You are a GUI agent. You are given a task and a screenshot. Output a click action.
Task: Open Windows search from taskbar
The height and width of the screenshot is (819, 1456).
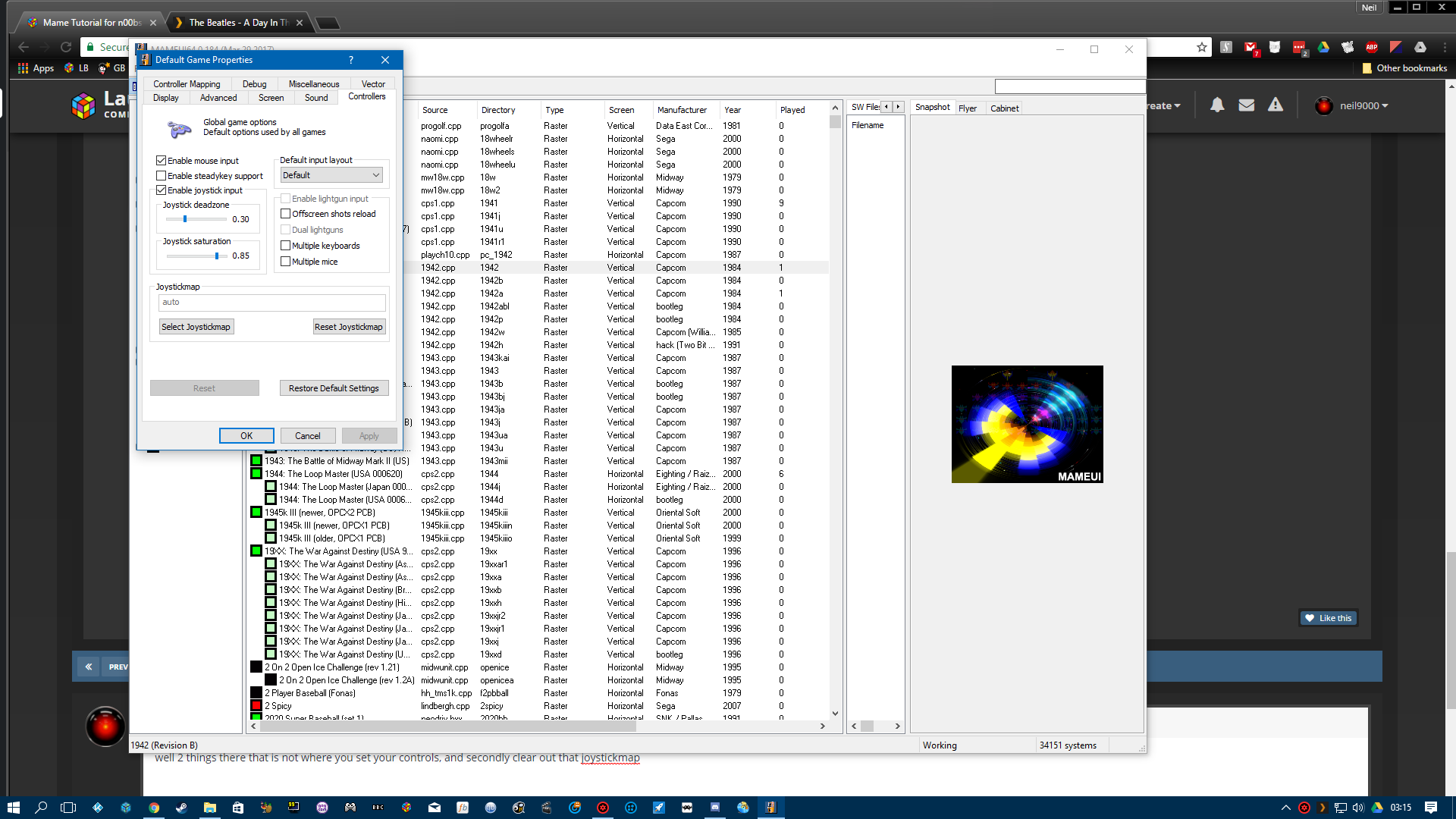pyautogui.click(x=41, y=808)
